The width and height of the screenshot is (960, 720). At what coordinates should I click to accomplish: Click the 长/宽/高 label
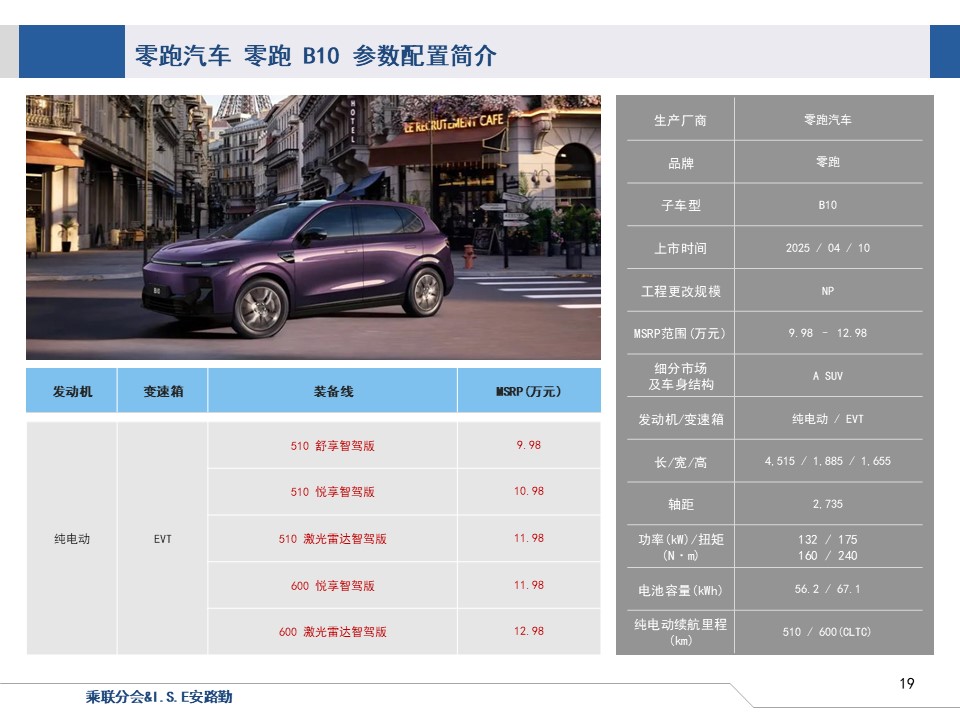(680, 462)
